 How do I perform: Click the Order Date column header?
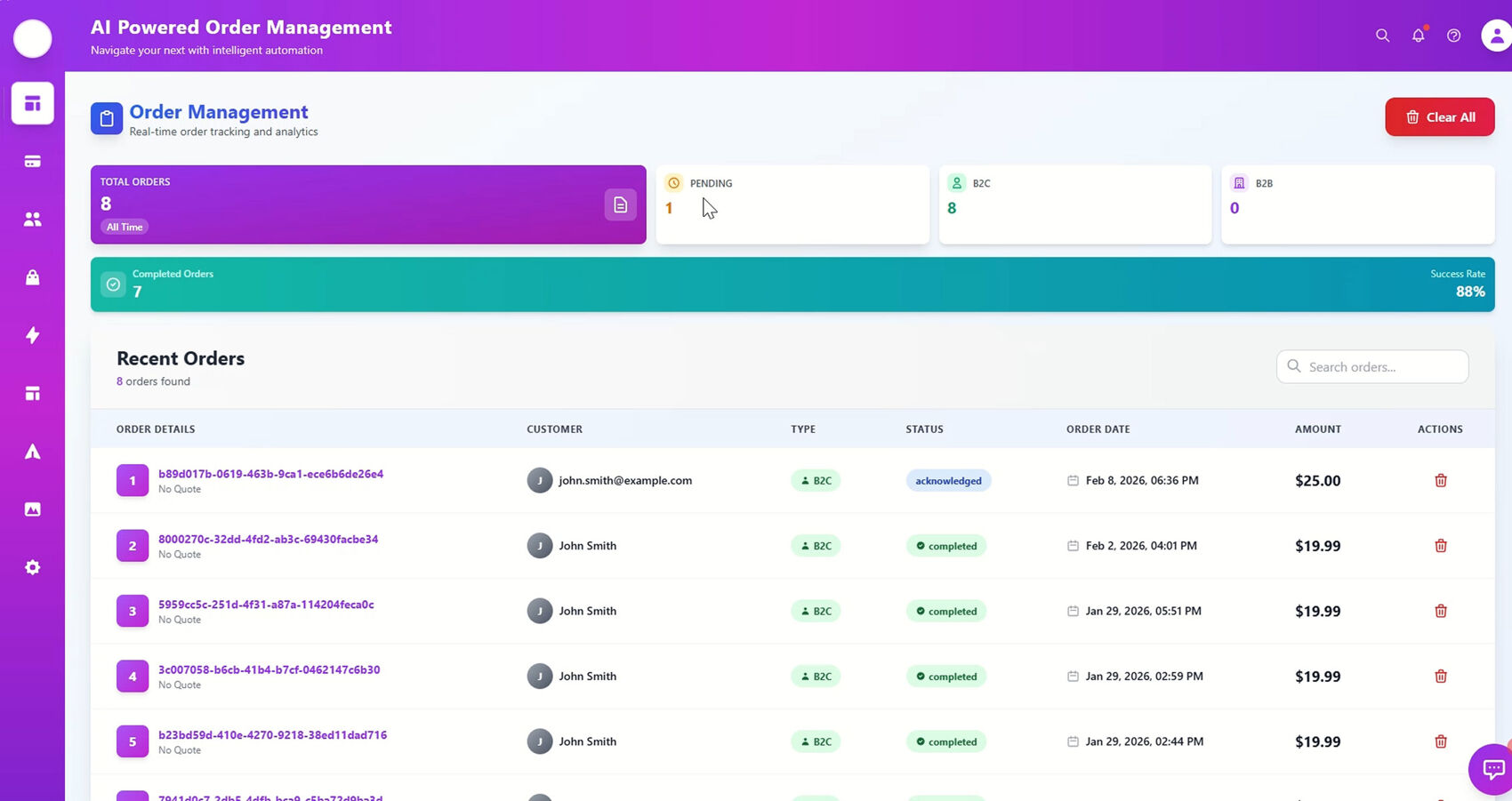tap(1098, 429)
